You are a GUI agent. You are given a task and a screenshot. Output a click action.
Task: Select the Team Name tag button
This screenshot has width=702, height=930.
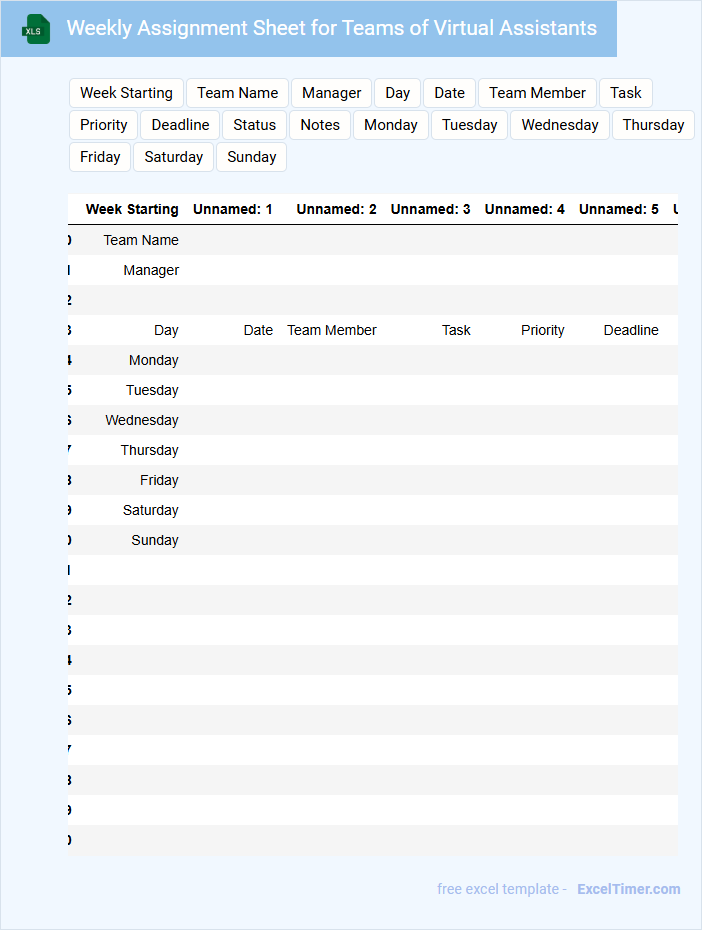237,93
